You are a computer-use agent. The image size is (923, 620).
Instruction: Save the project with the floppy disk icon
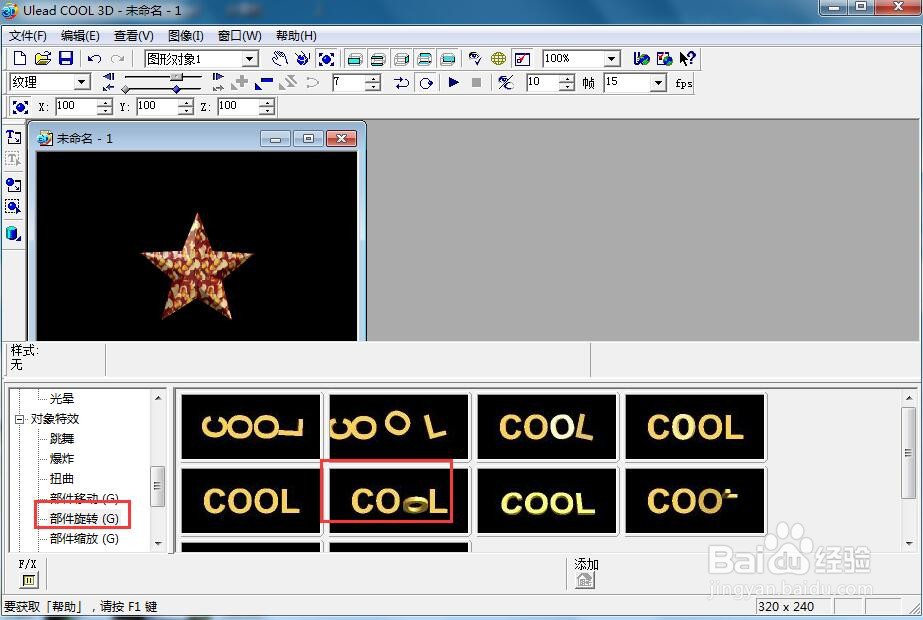tap(66, 58)
